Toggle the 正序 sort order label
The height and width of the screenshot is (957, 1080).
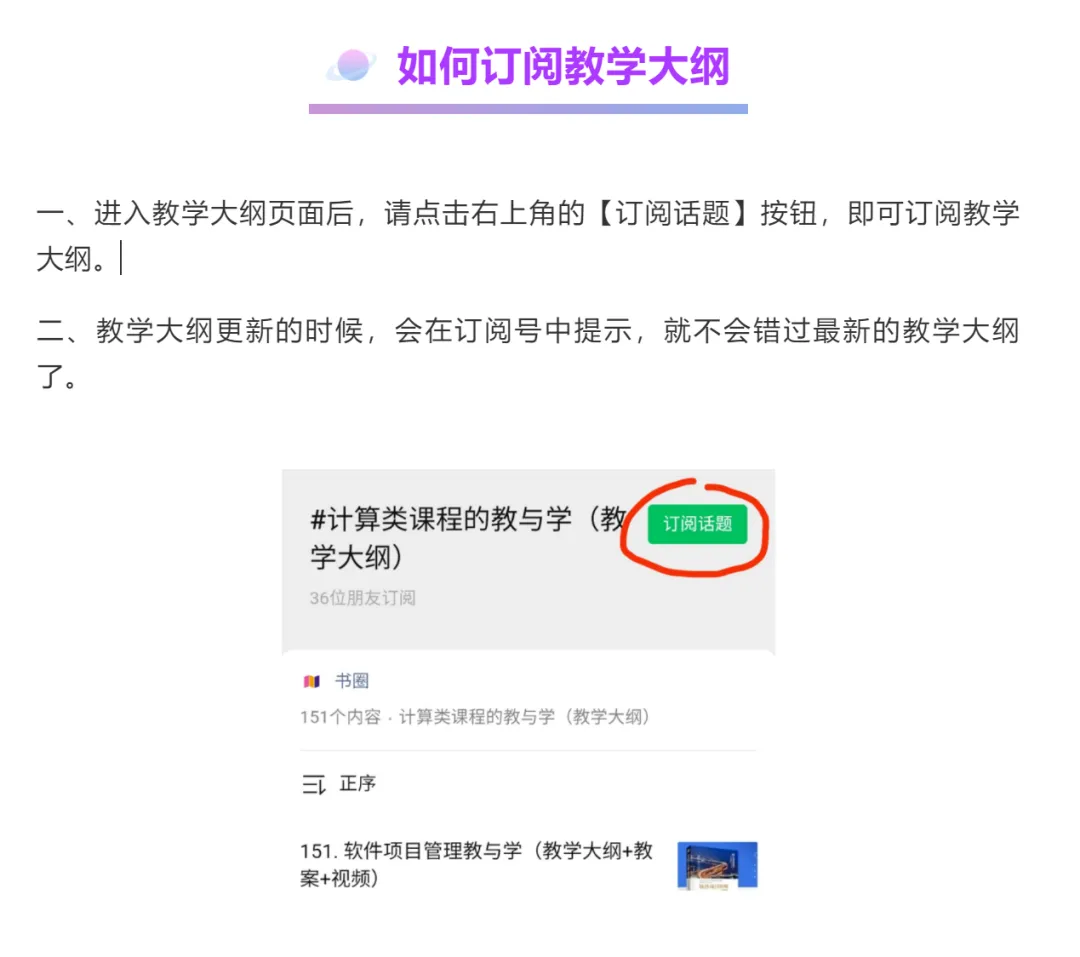coord(357,783)
